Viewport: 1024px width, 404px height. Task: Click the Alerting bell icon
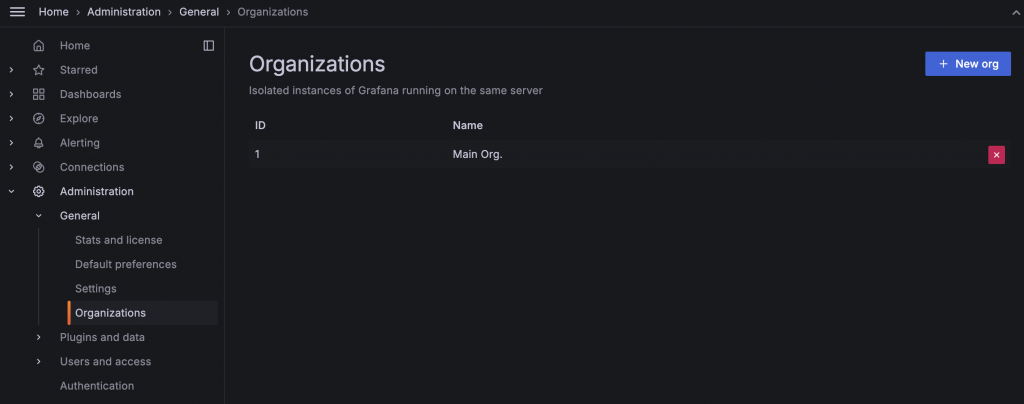(x=39, y=143)
